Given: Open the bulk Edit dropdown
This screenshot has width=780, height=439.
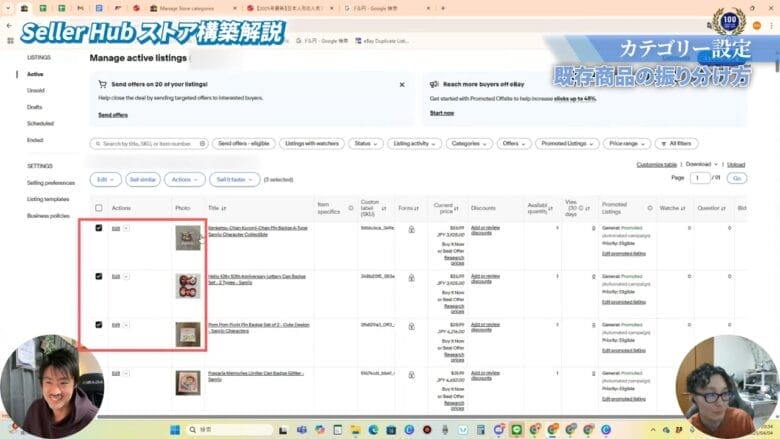Looking at the screenshot, I should click(x=105, y=179).
